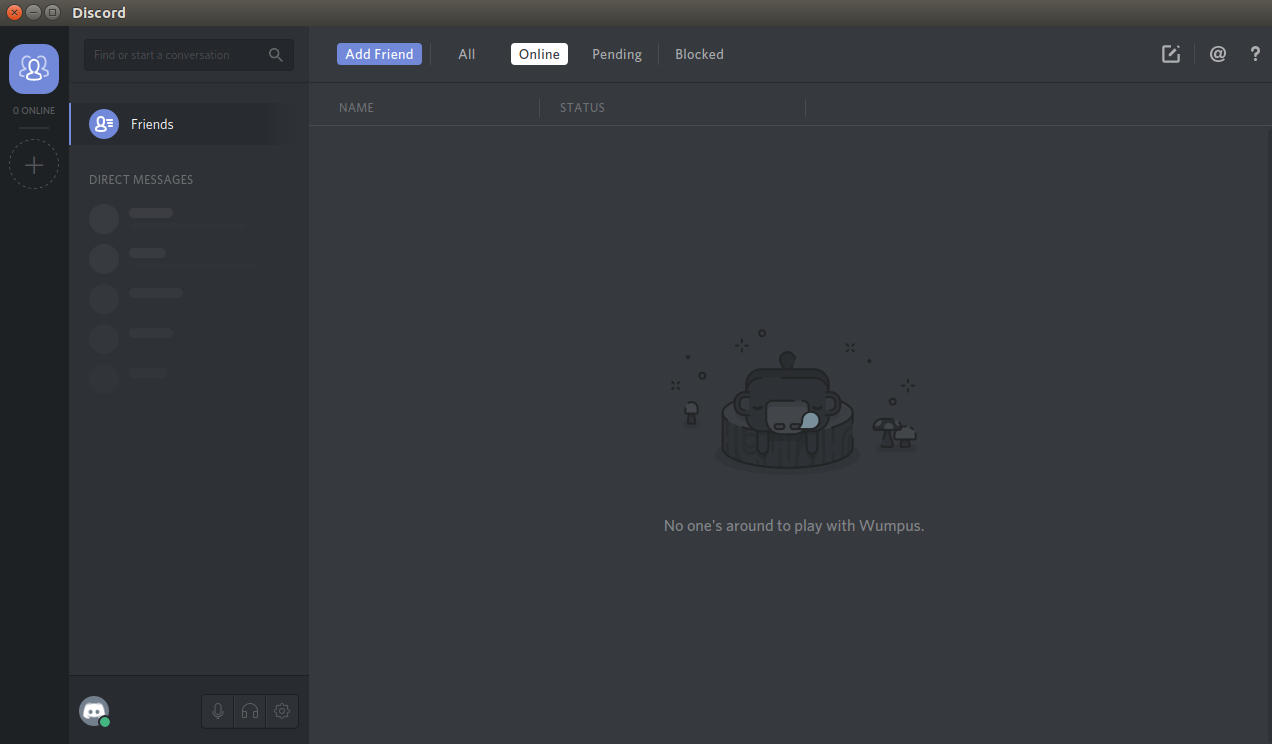
Task: Mute your microphone
Action: [x=217, y=711]
